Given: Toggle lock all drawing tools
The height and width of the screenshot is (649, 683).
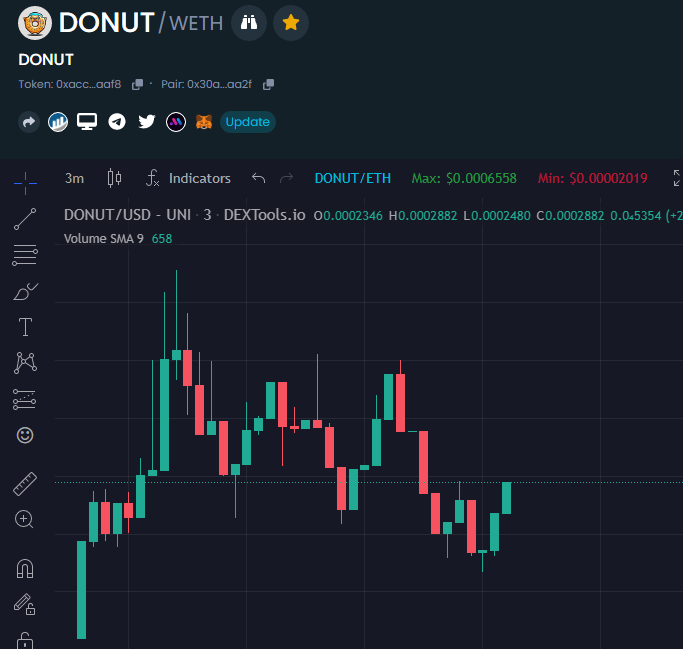Looking at the screenshot, I should pyautogui.click(x=25, y=640).
